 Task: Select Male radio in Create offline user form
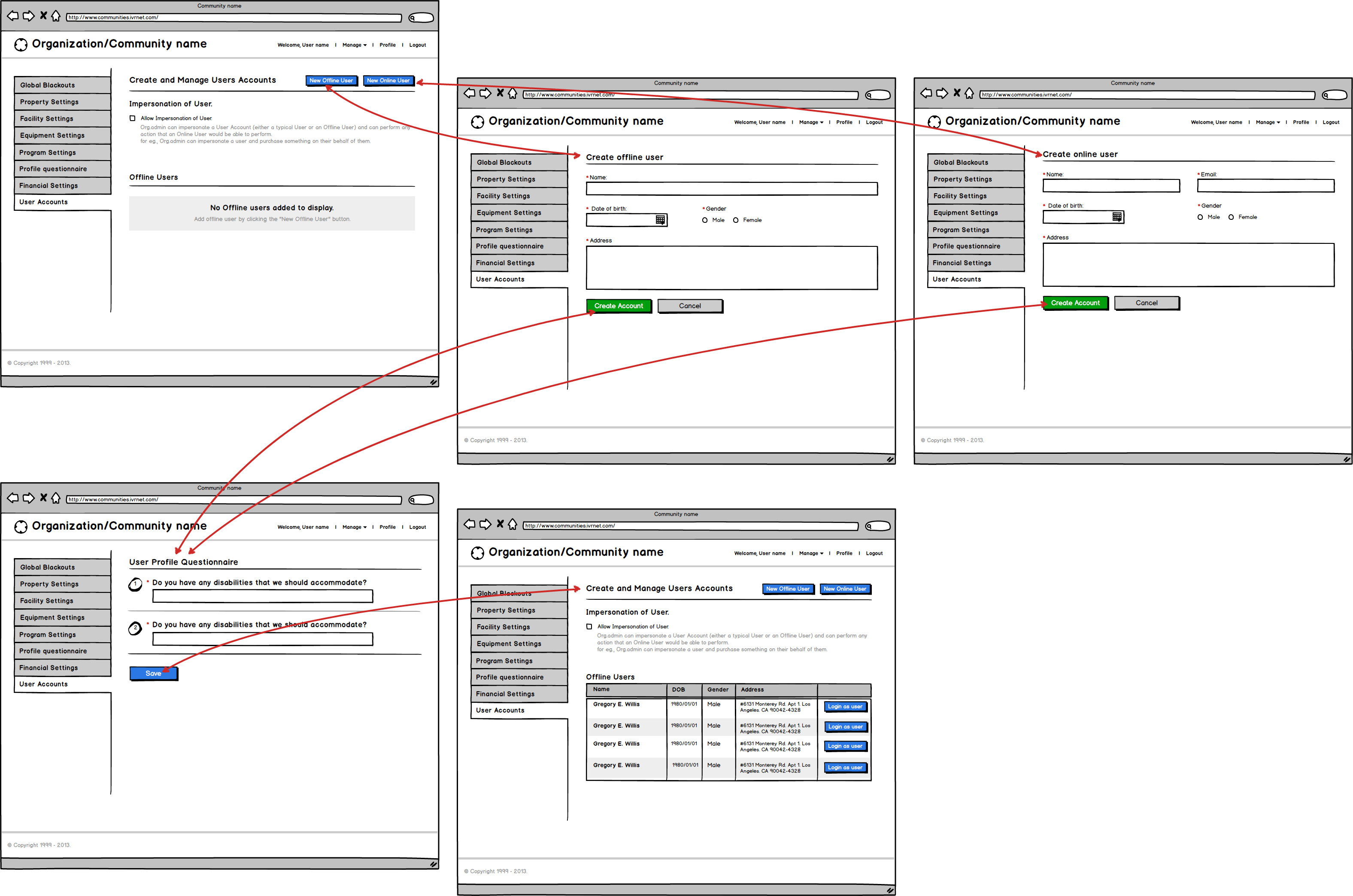click(x=704, y=220)
